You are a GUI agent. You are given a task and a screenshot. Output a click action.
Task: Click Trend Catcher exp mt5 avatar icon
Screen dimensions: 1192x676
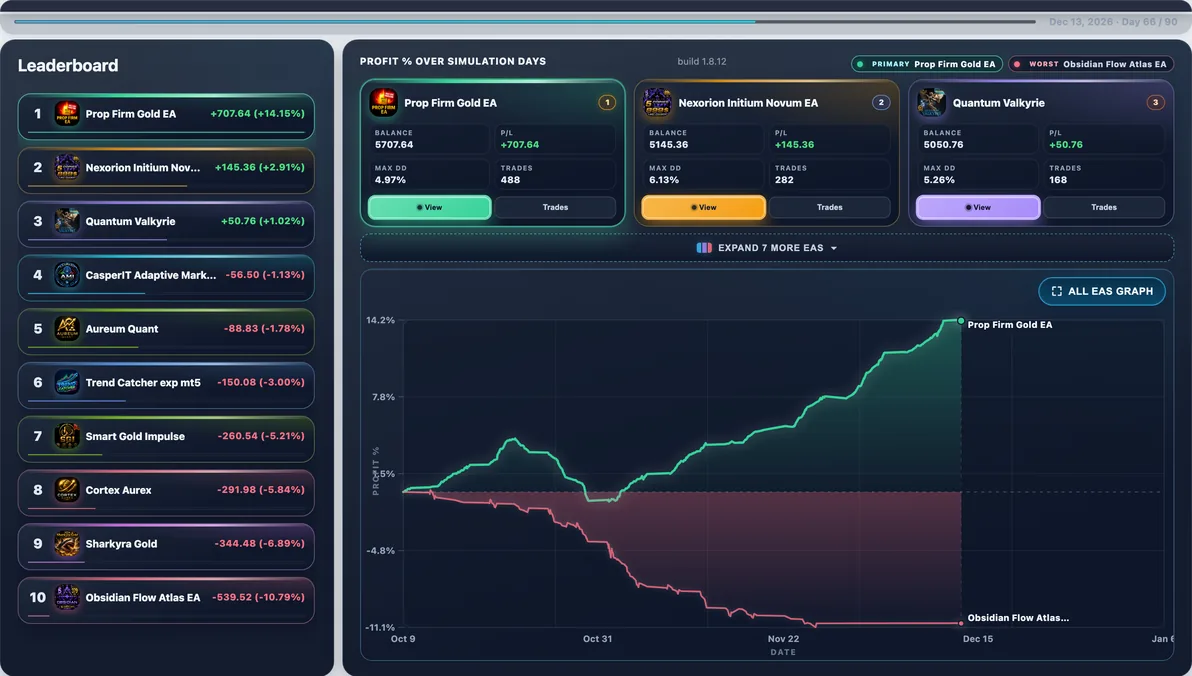(x=67, y=382)
